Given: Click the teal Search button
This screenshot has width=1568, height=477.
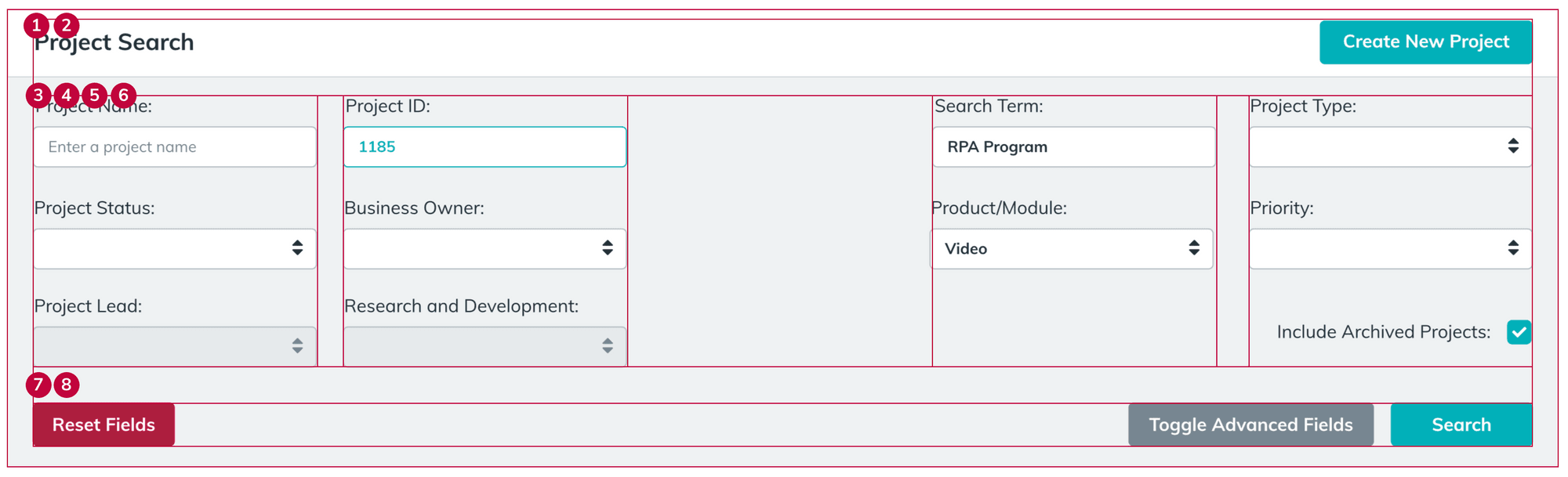Looking at the screenshot, I should tap(1461, 425).
